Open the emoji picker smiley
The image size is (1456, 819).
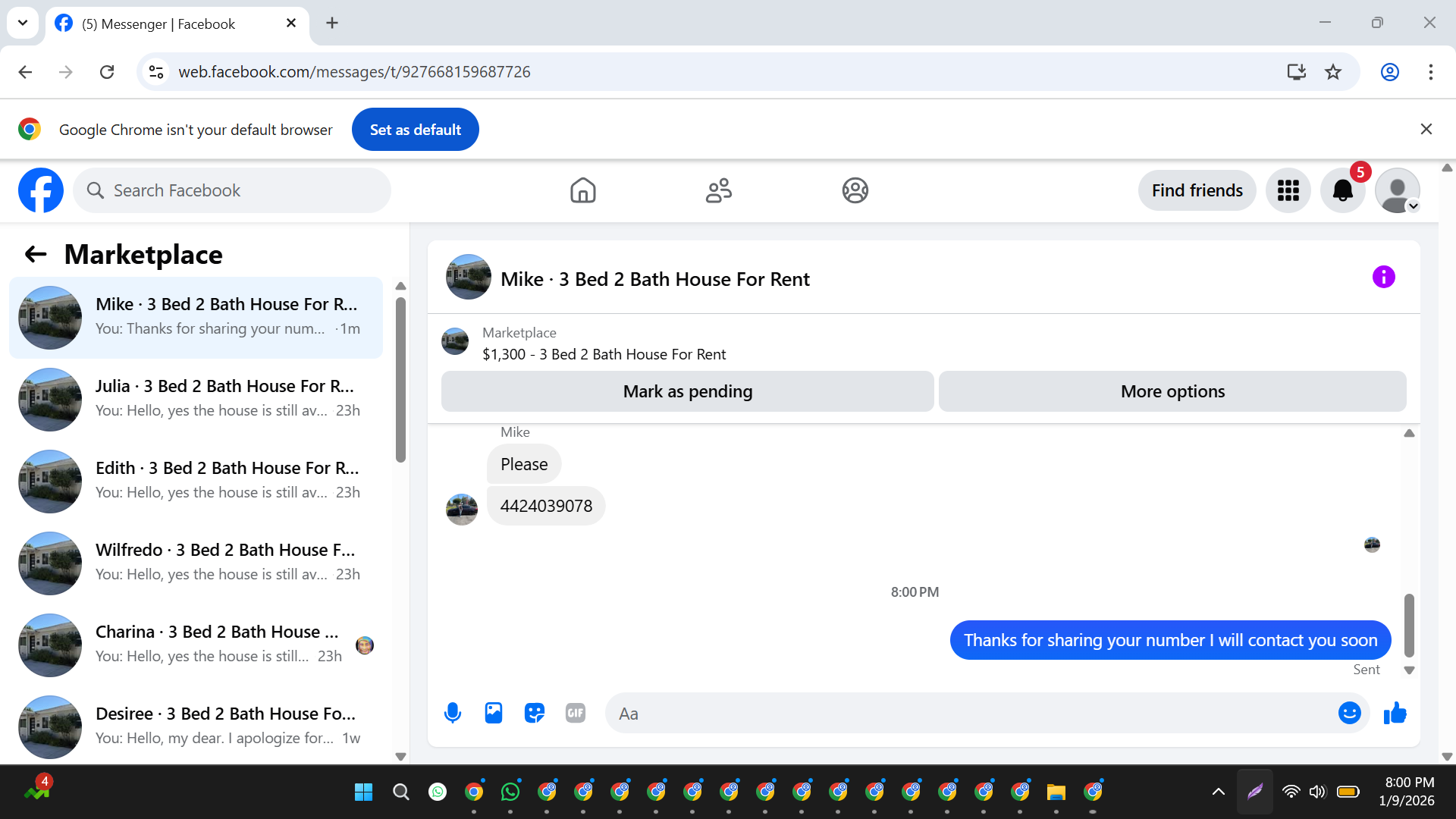pos(1349,713)
